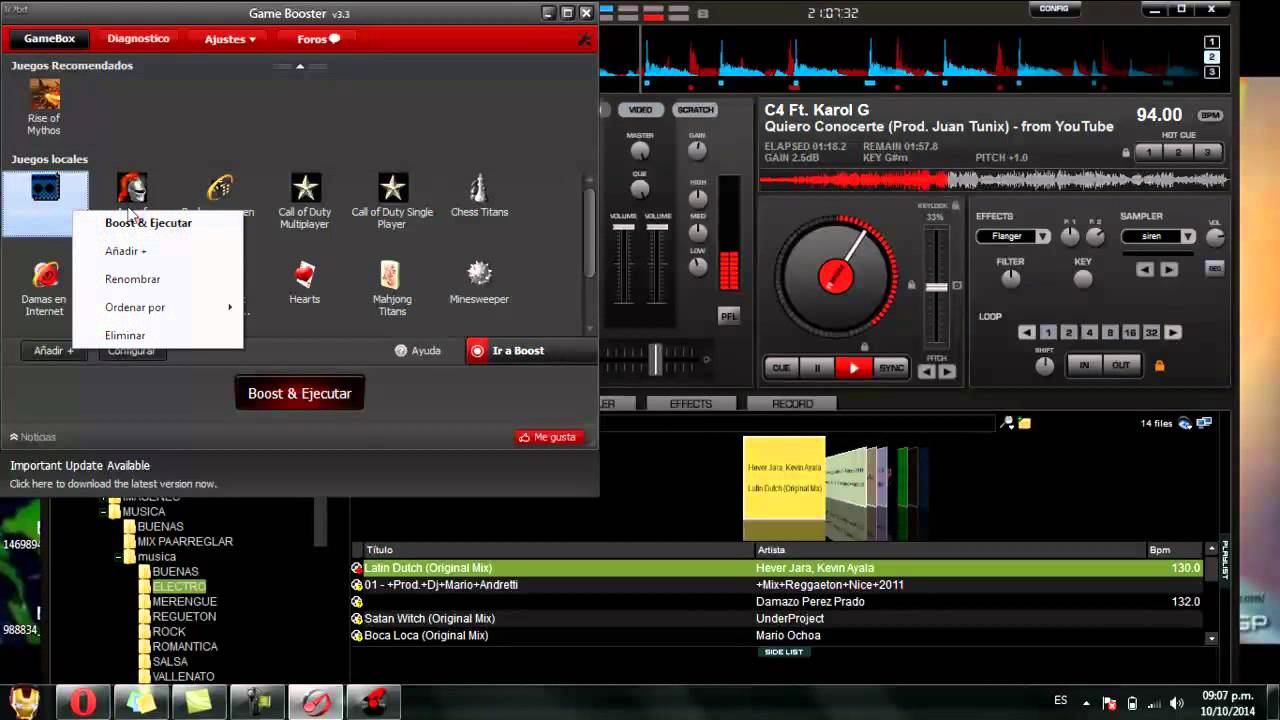Click the jog wheel turntable
Screen dimensions: 1280x720
pos(836,276)
